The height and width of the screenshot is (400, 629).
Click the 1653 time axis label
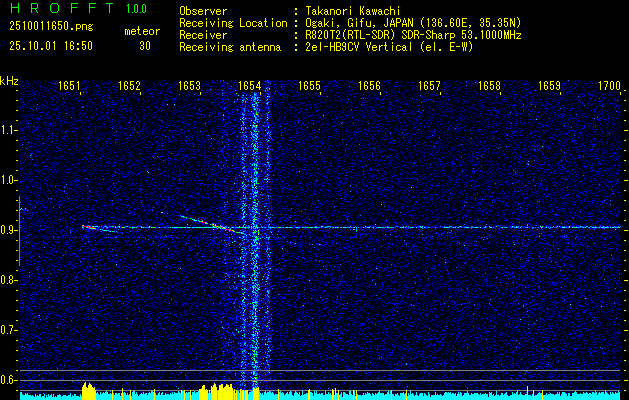[x=189, y=86]
